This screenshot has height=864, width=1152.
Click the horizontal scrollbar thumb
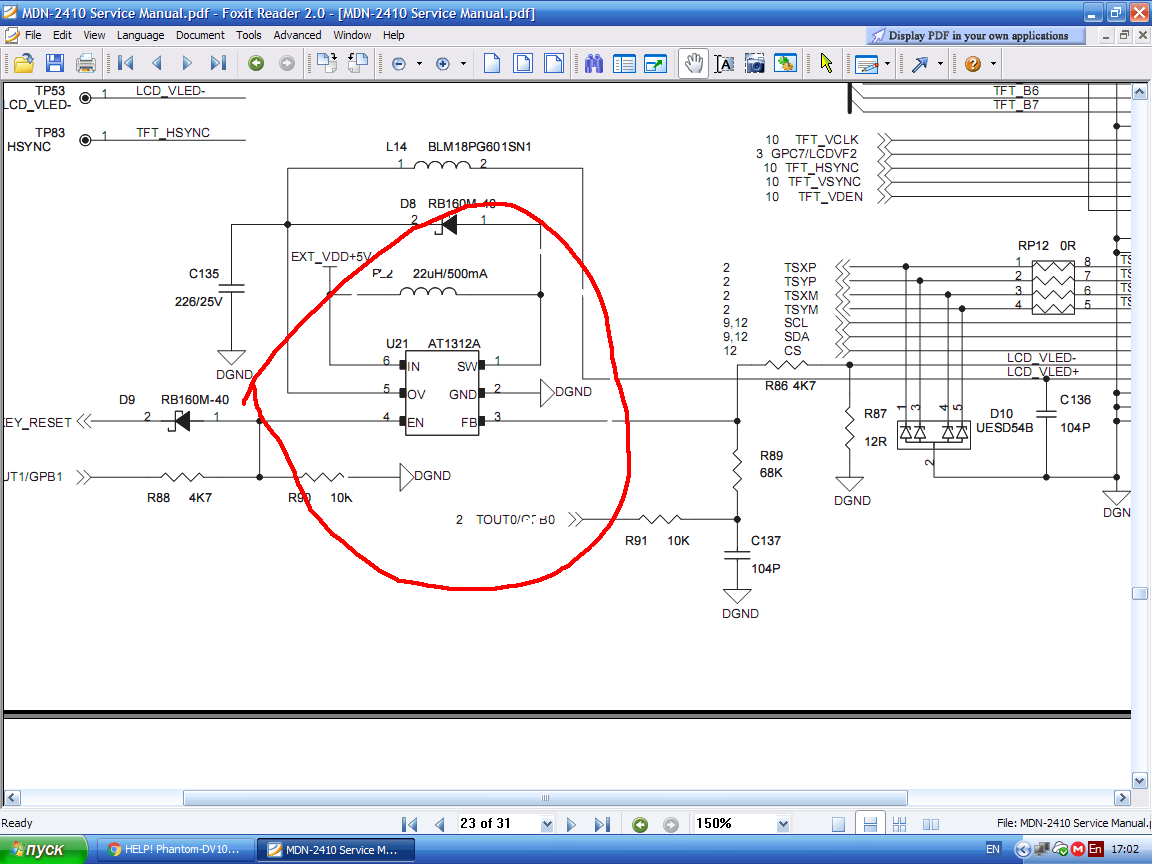click(x=546, y=798)
